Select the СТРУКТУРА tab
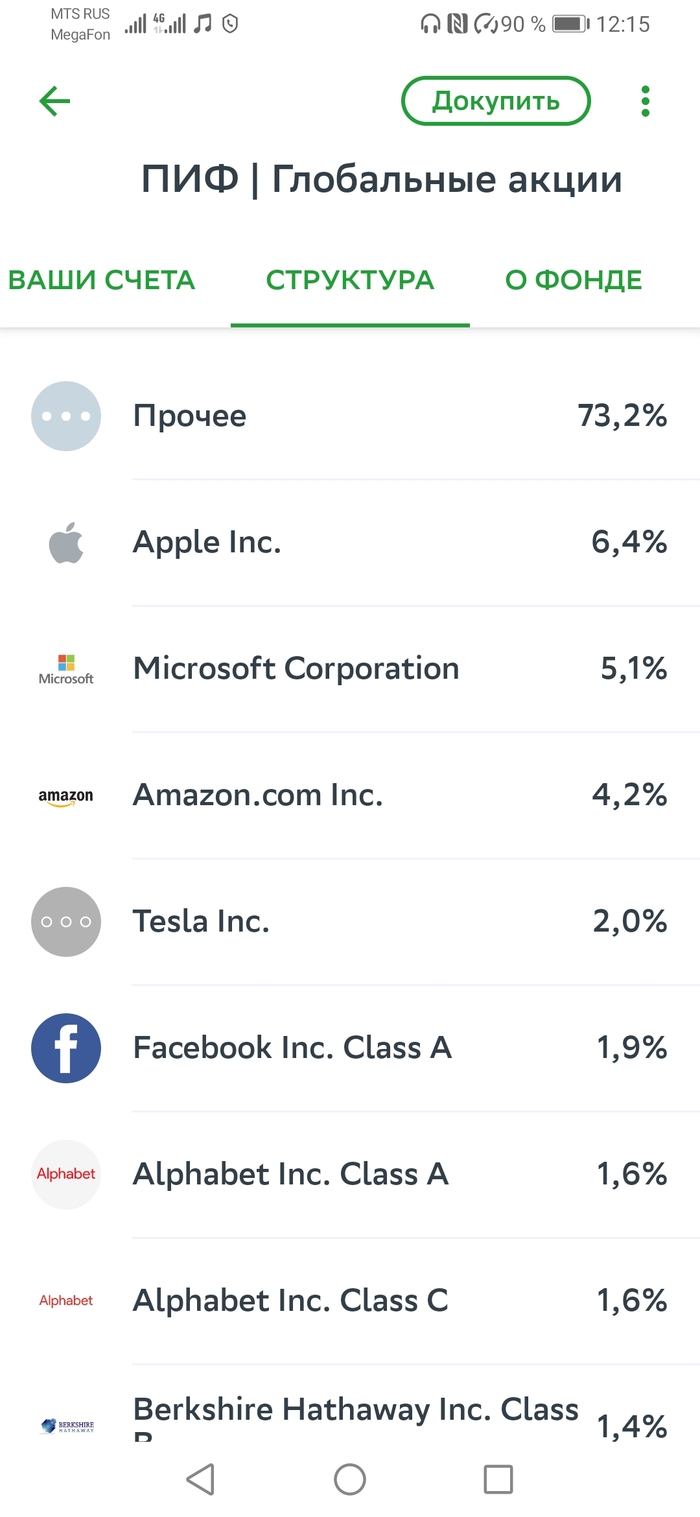This screenshot has width=700, height=1517. tap(350, 280)
